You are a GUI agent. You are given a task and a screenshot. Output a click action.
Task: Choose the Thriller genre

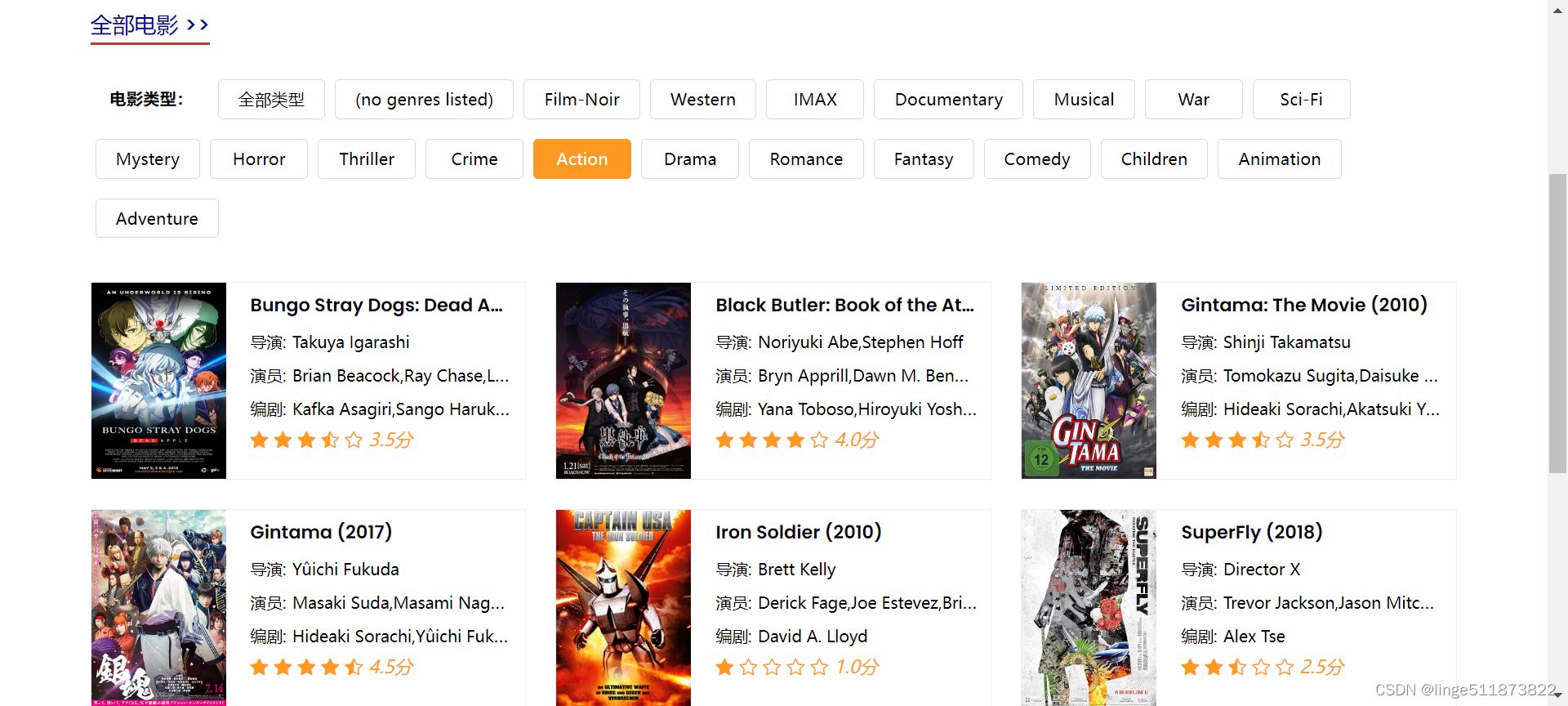pyautogui.click(x=367, y=159)
